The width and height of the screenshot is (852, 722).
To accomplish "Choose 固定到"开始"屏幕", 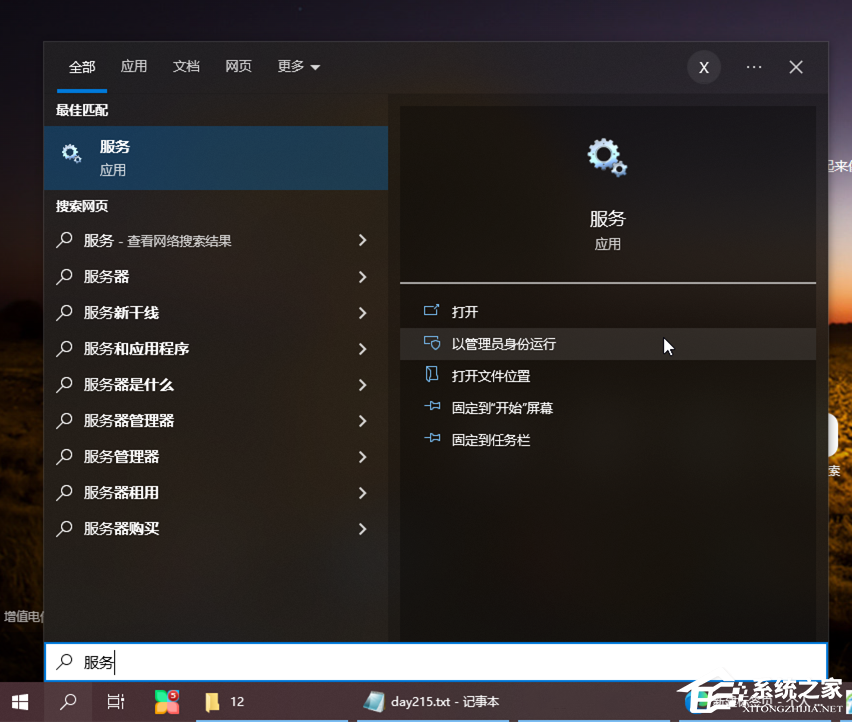I will pos(608,408).
